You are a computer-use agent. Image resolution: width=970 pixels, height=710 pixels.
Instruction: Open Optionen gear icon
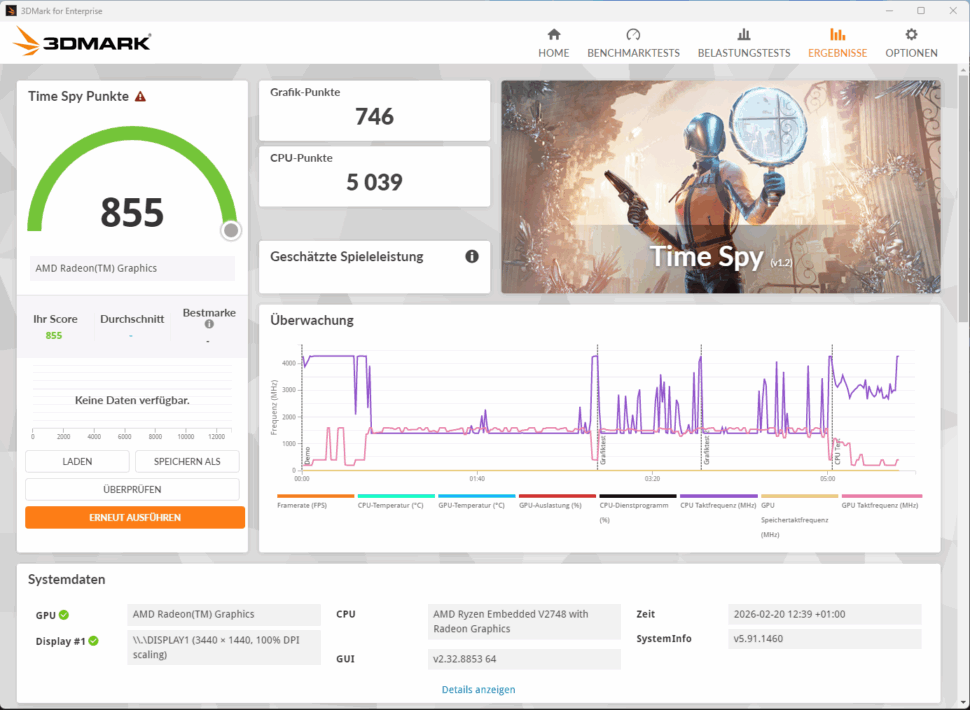tap(911, 35)
